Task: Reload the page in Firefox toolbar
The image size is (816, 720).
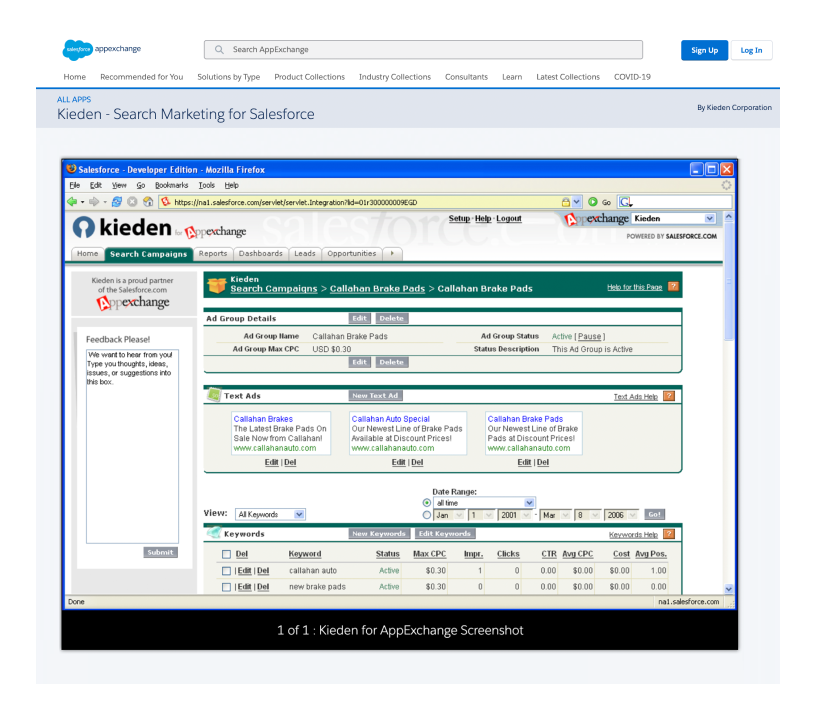Action: coord(117,202)
